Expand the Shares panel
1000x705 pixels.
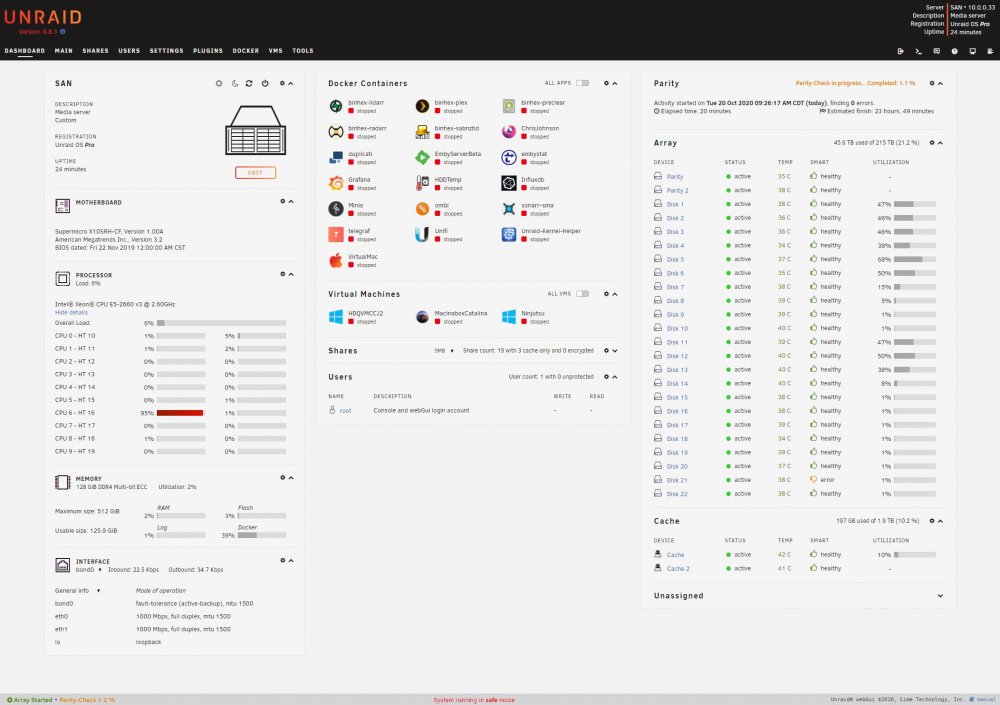pos(615,350)
